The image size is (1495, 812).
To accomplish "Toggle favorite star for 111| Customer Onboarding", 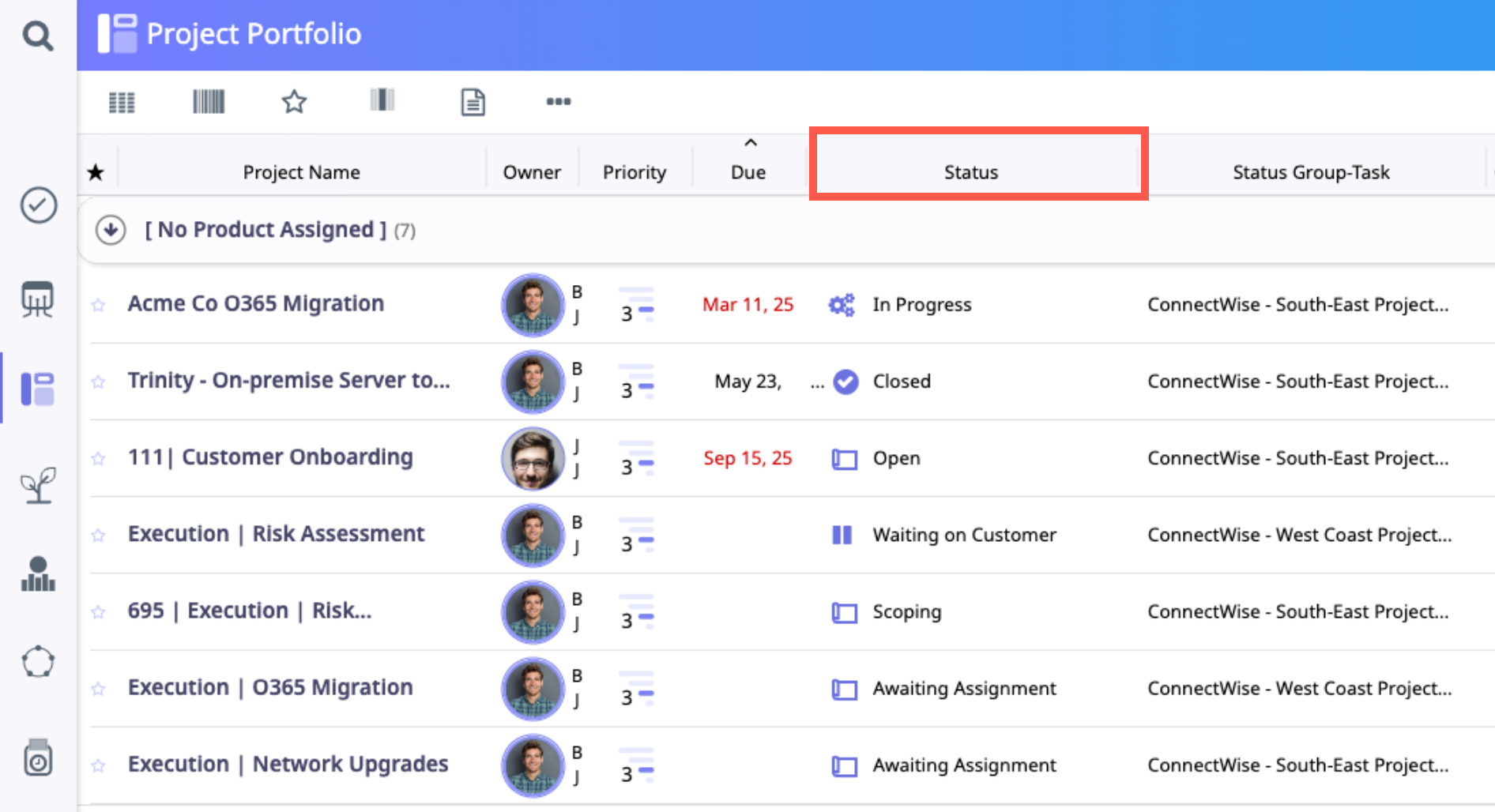I will coord(98,458).
